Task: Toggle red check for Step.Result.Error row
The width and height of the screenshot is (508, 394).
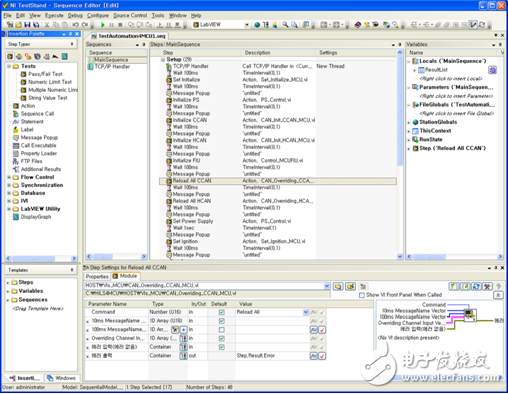Action: pos(322,356)
